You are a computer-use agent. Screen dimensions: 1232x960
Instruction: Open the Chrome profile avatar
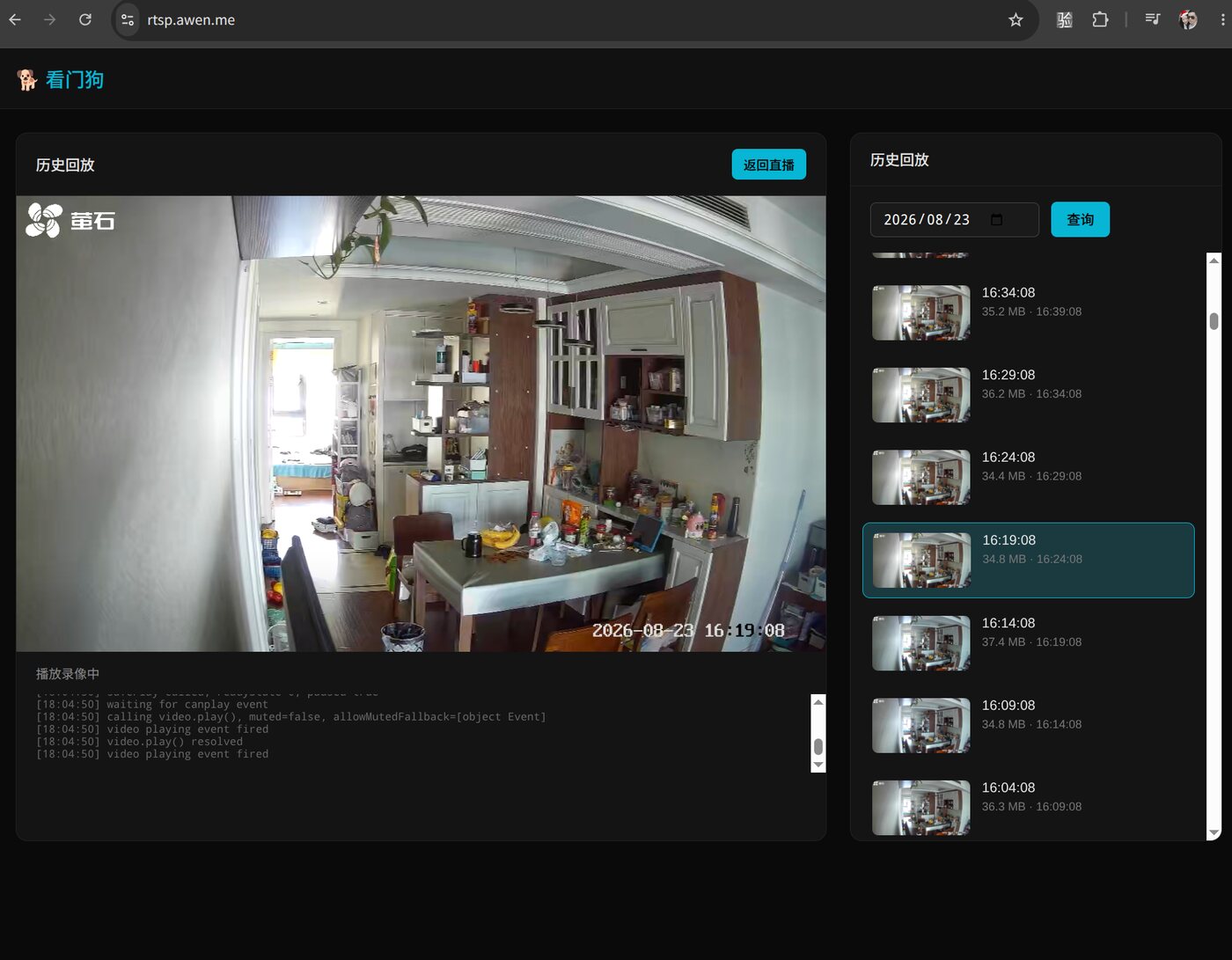click(x=1188, y=19)
